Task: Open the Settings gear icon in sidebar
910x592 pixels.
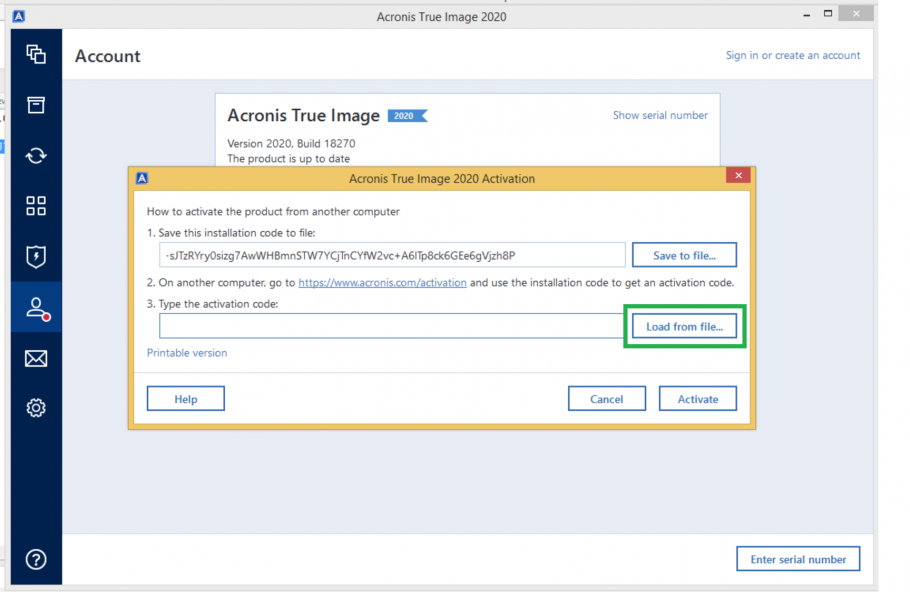Action: 36,408
